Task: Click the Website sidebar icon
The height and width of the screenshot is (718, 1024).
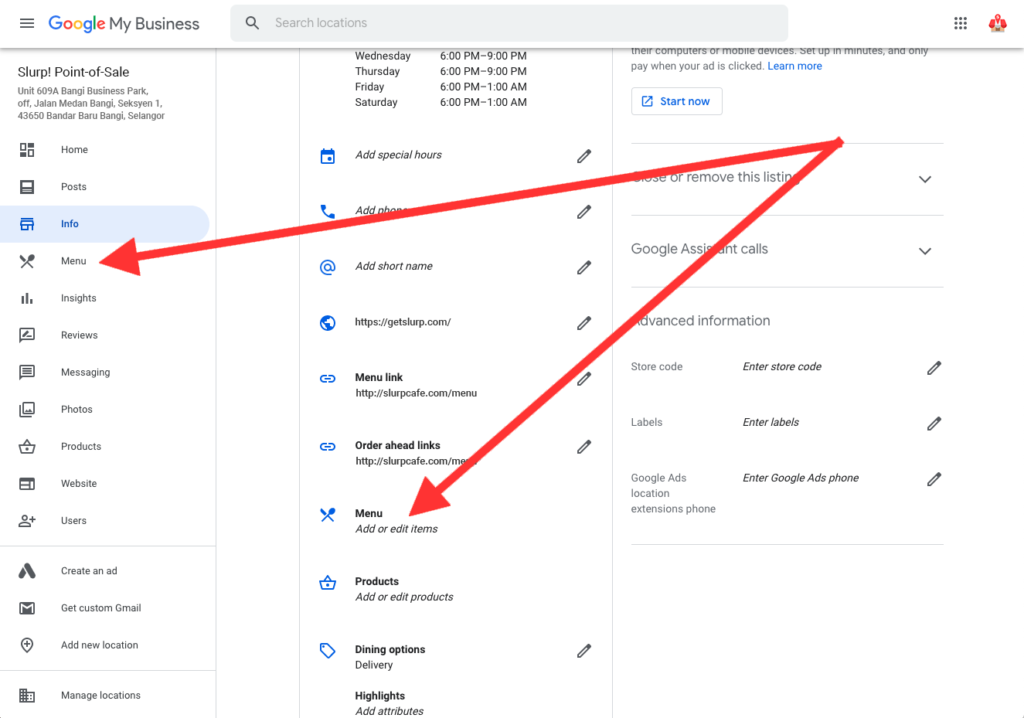Action: 27,484
